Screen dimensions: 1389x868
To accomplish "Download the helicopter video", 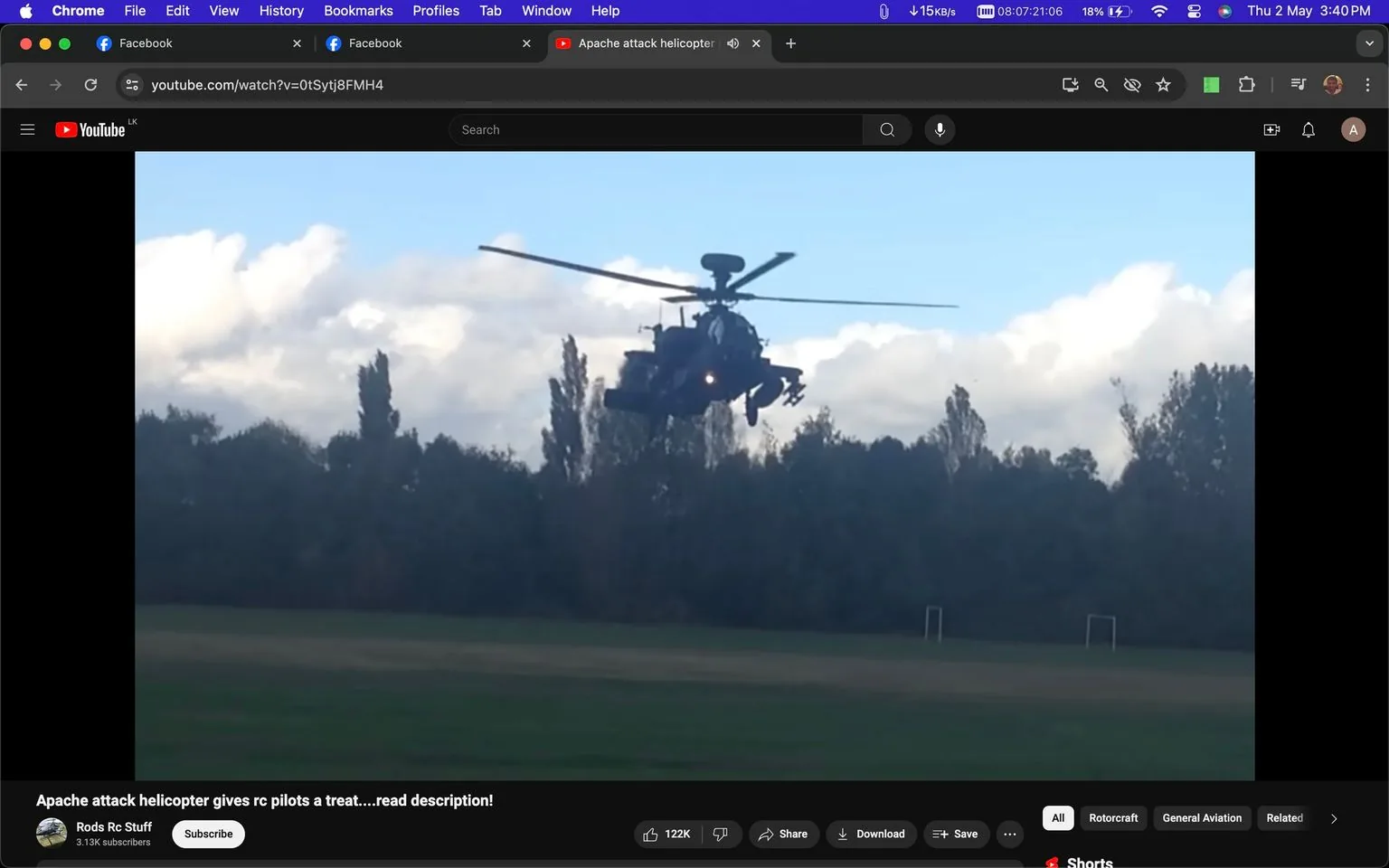I will pyautogui.click(x=870, y=834).
